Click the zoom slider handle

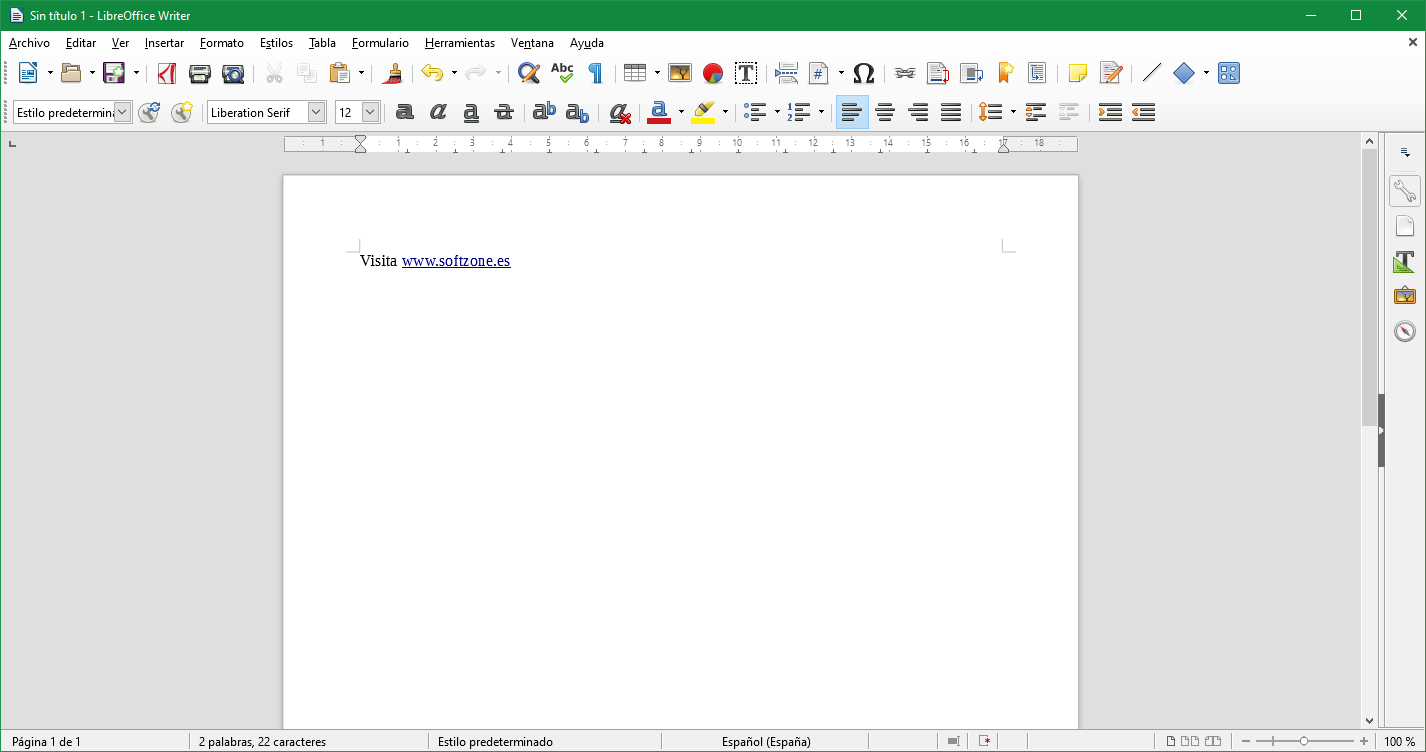point(1304,741)
